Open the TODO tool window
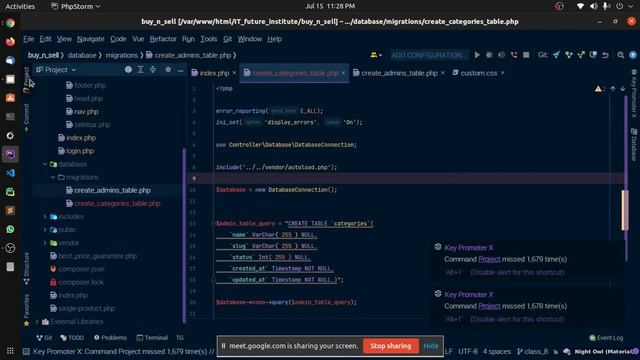 click(72, 338)
